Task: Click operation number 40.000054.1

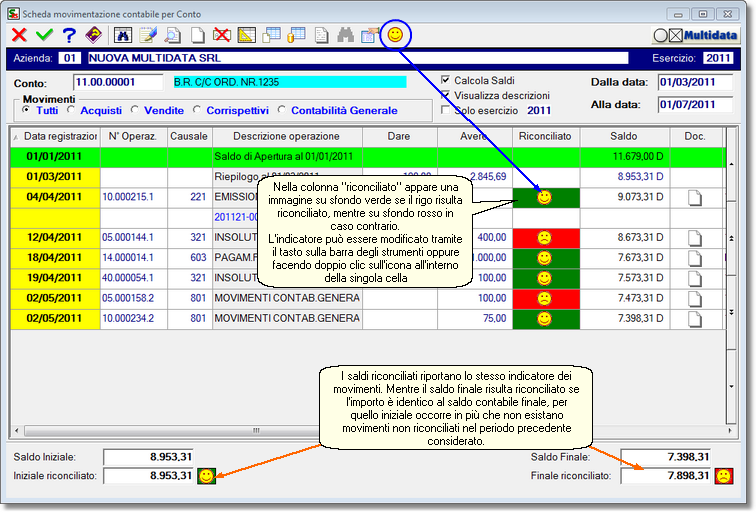Action: [x=128, y=278]
